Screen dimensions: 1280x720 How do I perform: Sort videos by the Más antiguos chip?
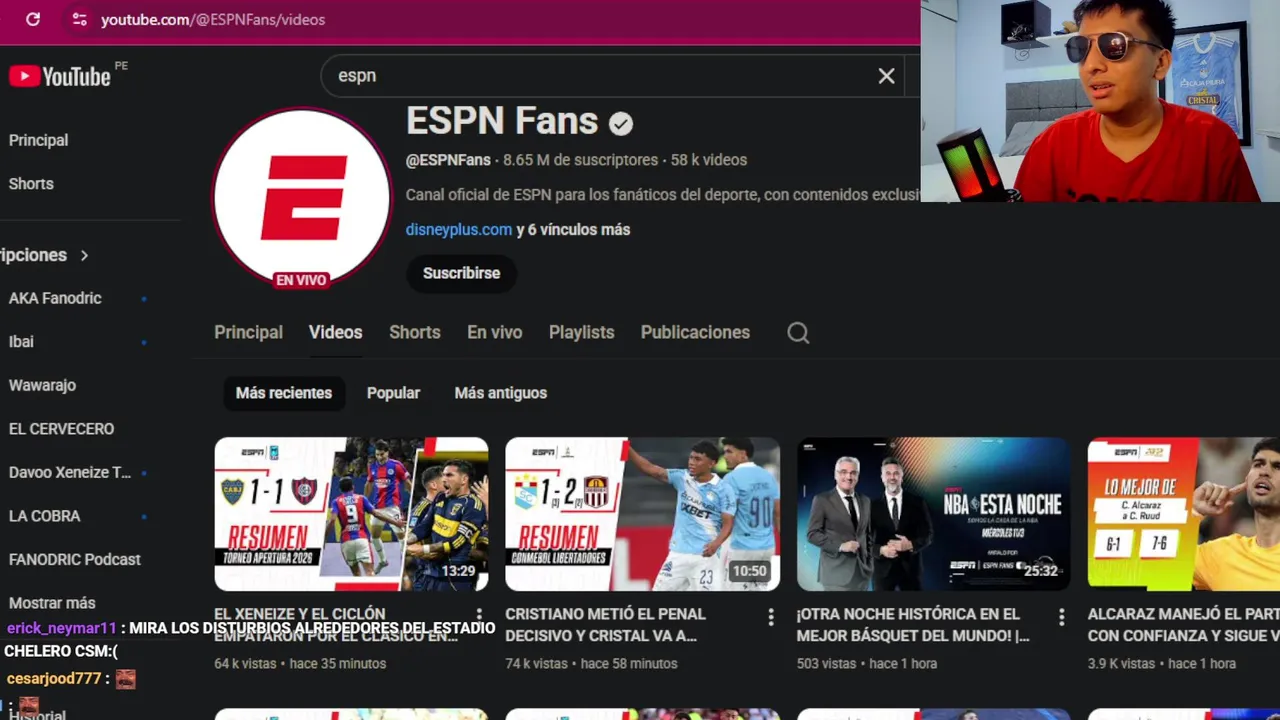[x=500, y=393]
